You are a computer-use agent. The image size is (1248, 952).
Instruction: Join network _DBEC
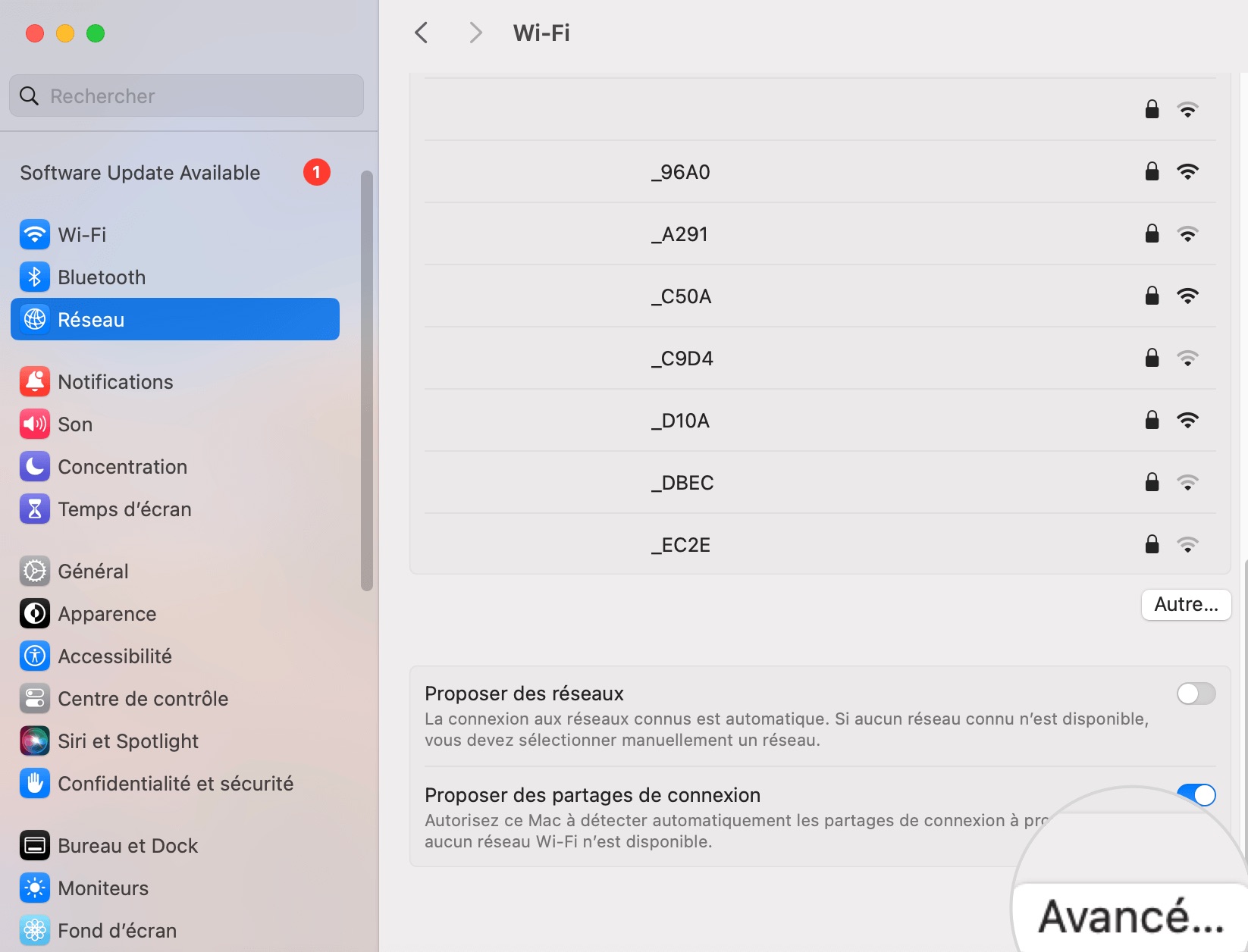820,482
